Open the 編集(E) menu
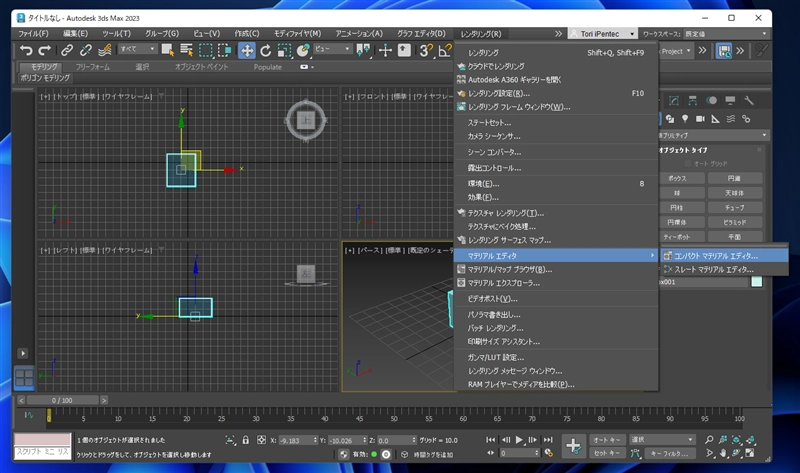 76,34
